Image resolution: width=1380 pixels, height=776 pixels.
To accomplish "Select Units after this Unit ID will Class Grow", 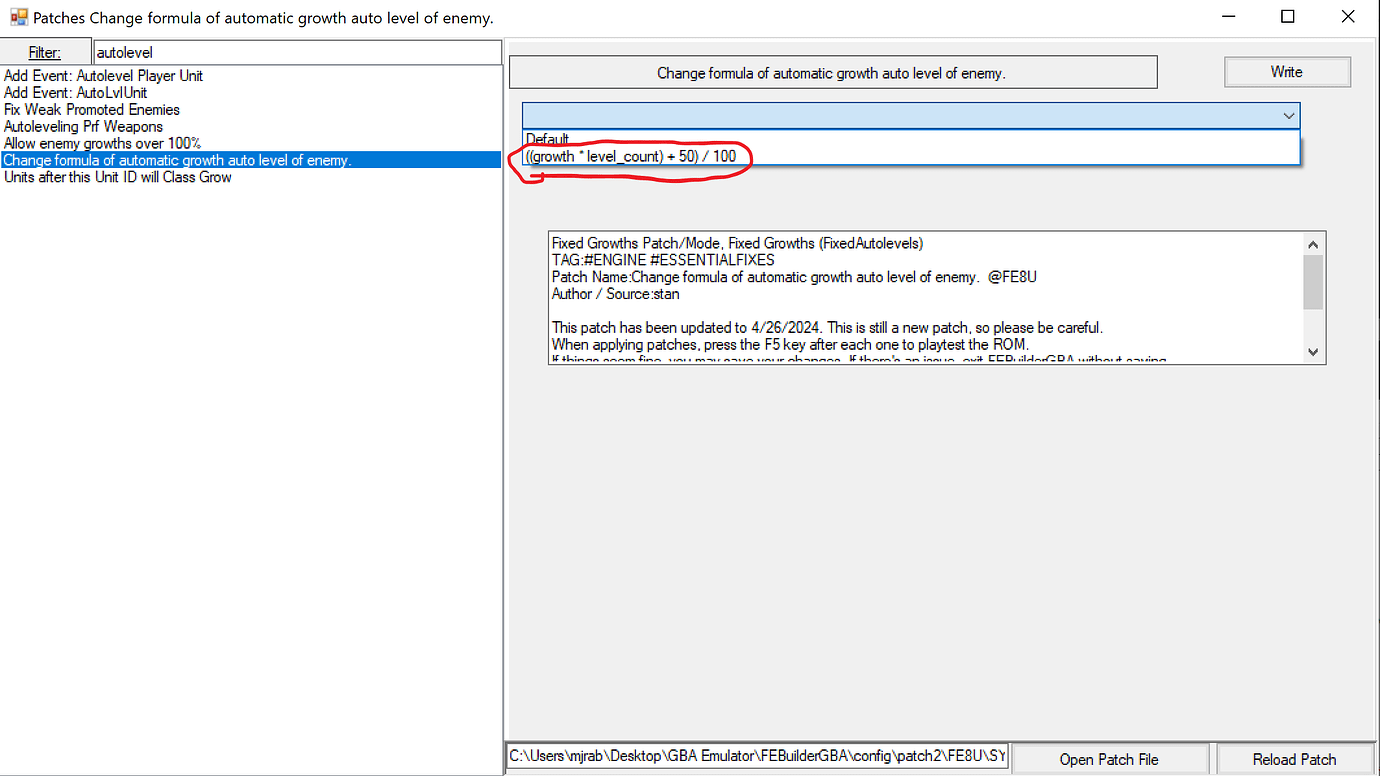I will tap(118, 178).
